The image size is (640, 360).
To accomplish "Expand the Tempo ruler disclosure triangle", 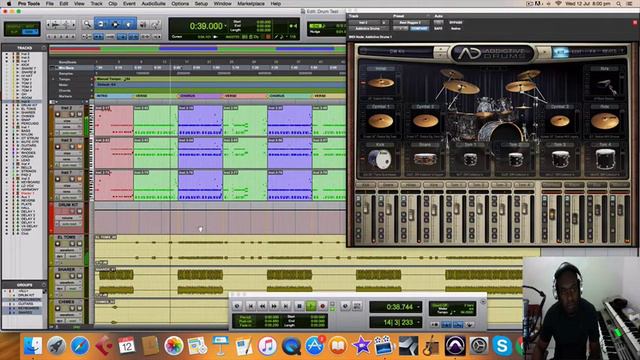I will [53, 79].
